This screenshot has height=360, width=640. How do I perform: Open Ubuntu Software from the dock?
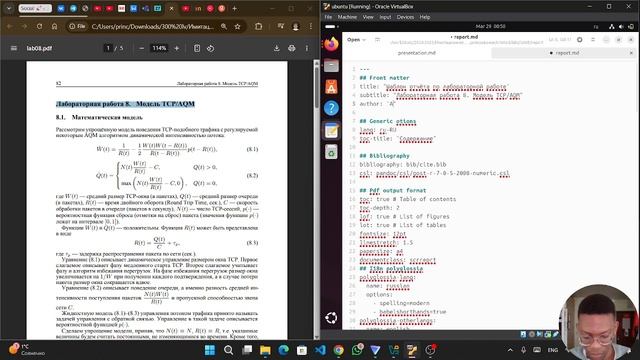[x=331, y=87]
